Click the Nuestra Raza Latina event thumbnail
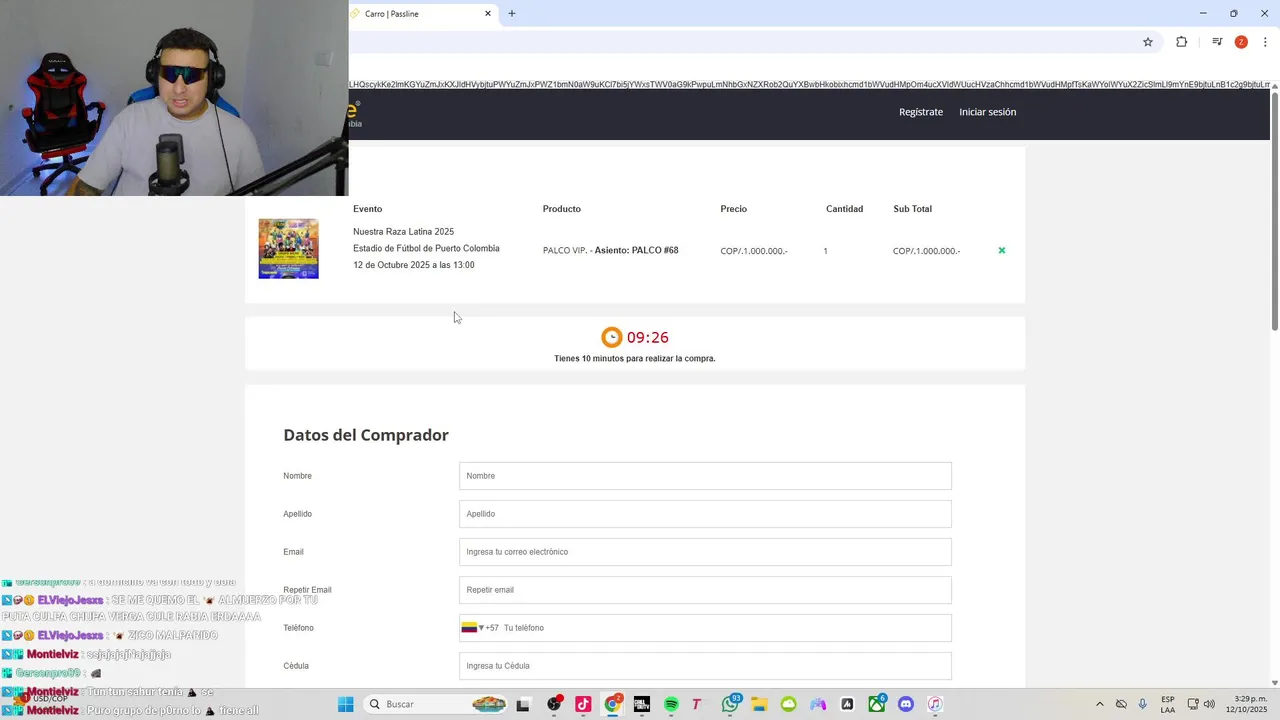 click(288, 249)
